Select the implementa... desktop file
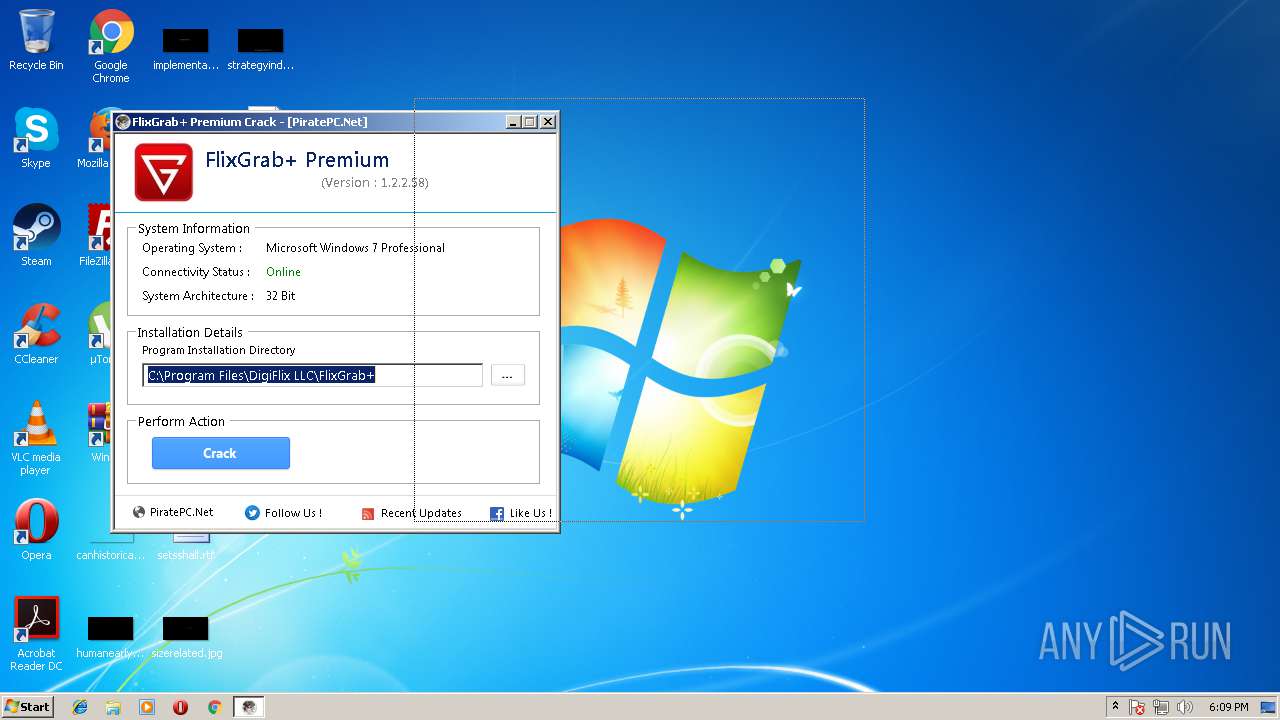This screenshot has height=720, width=1280. pos(186,49)
